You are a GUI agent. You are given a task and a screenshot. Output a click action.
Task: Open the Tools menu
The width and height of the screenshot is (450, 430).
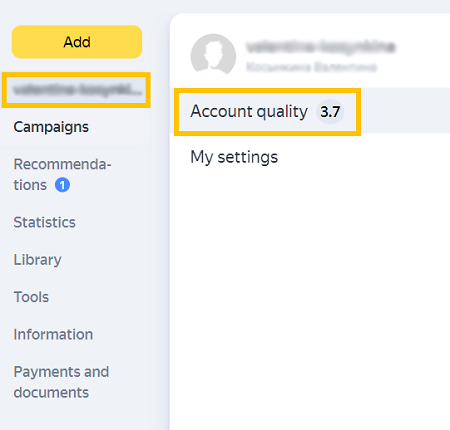coord(31,297)
